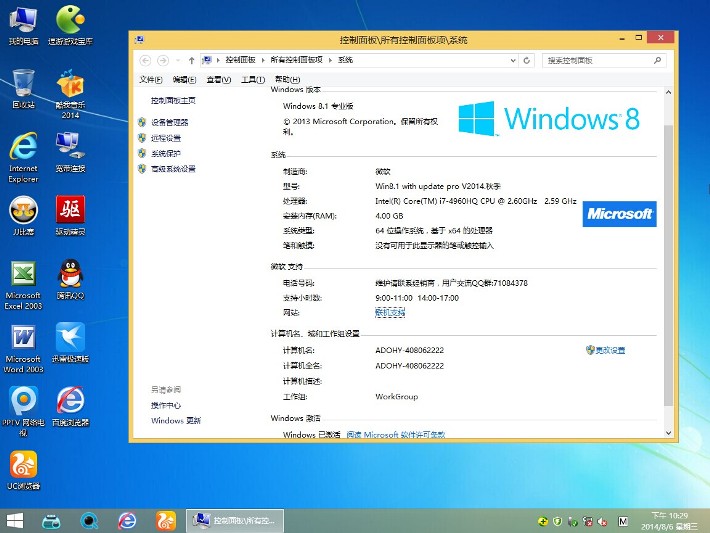Select the 4.00 GB RAM value
Viewport: 710px width, 533px height.
(x=389, y=216)
